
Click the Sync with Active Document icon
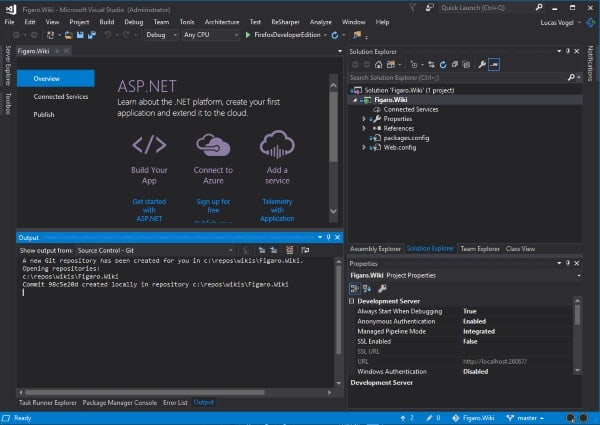[x=431, y=64]
